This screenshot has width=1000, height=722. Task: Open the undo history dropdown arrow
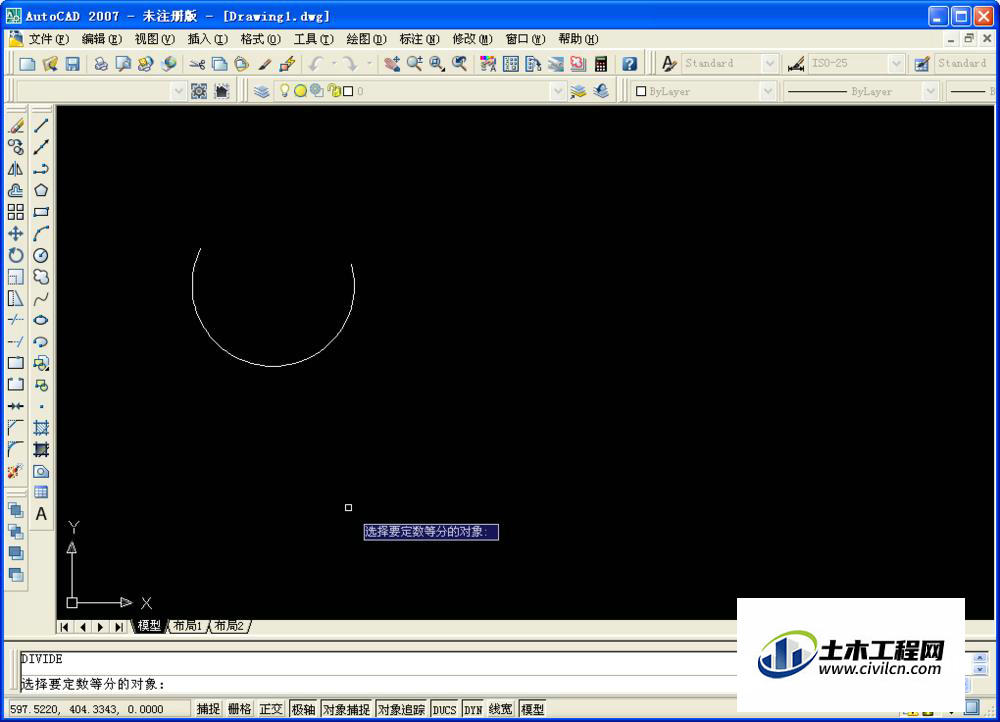(x=334, y=63)
